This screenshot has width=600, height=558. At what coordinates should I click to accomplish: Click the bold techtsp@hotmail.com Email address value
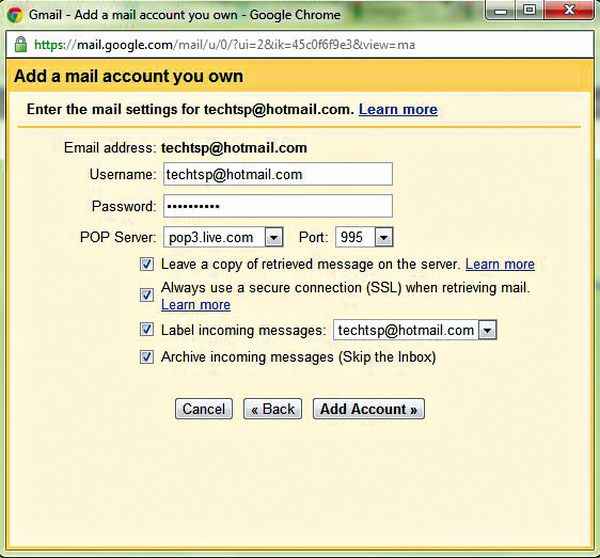(234, 148)
